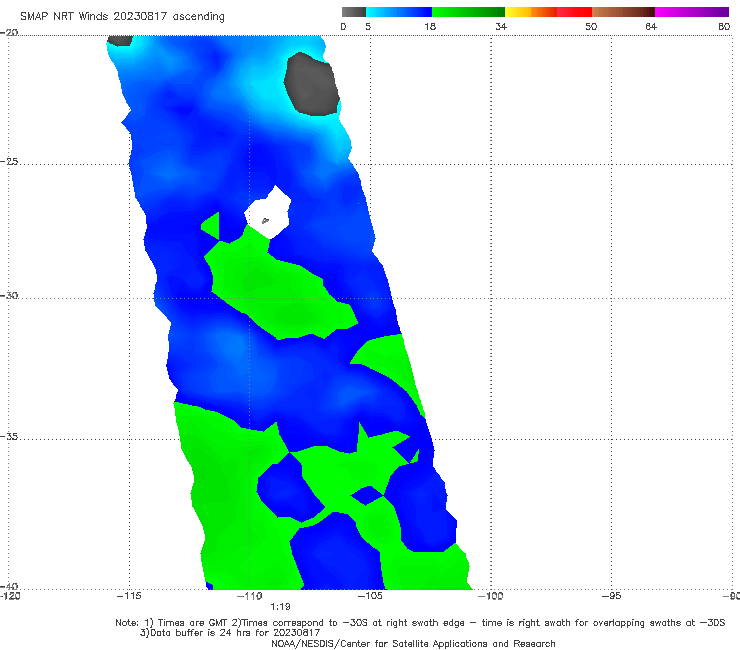The height and width of the screenshot is (650, 740).
Task: Click the magenta-purple segment of the color bar
Action: (x=692, y=12)
